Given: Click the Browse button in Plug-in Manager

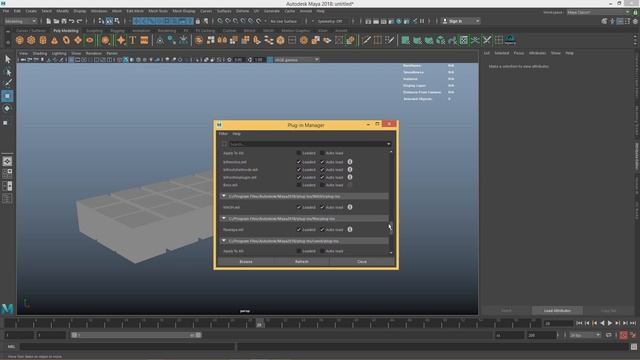Looking at the screenshot, I should pyautogui.click(x=246, y=261).
